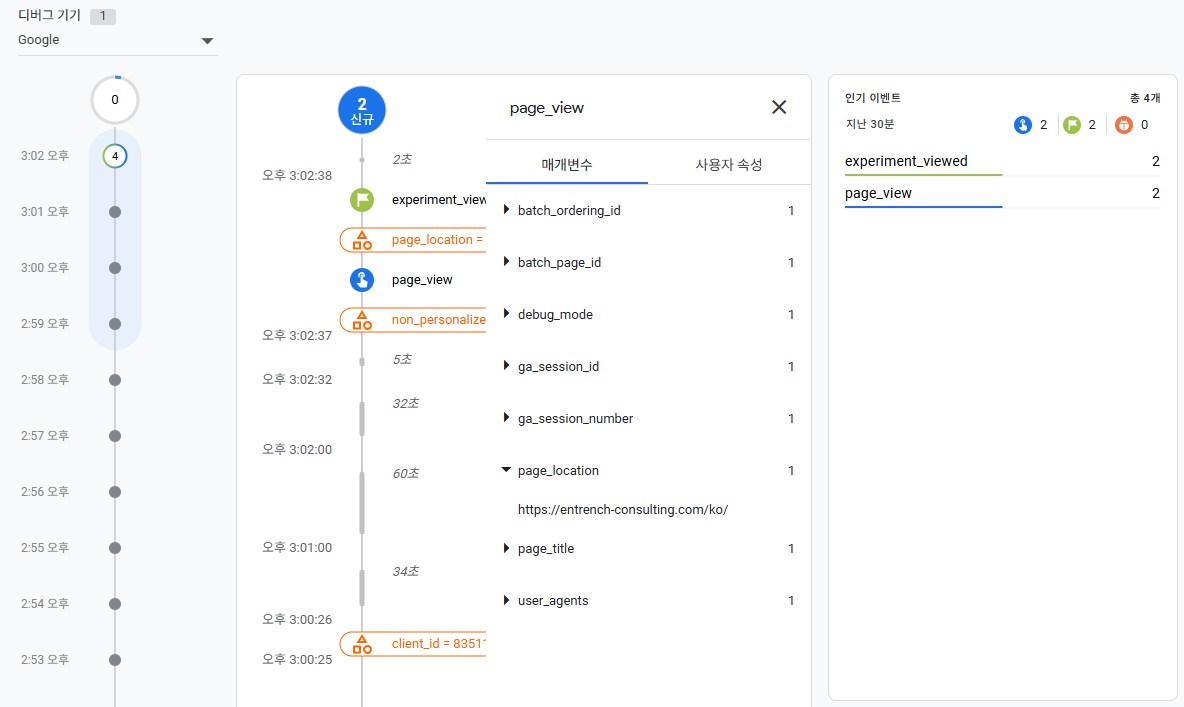1184x707 pixels.
Task: Click the orange page_location user property chip
Action: (414, 240)
